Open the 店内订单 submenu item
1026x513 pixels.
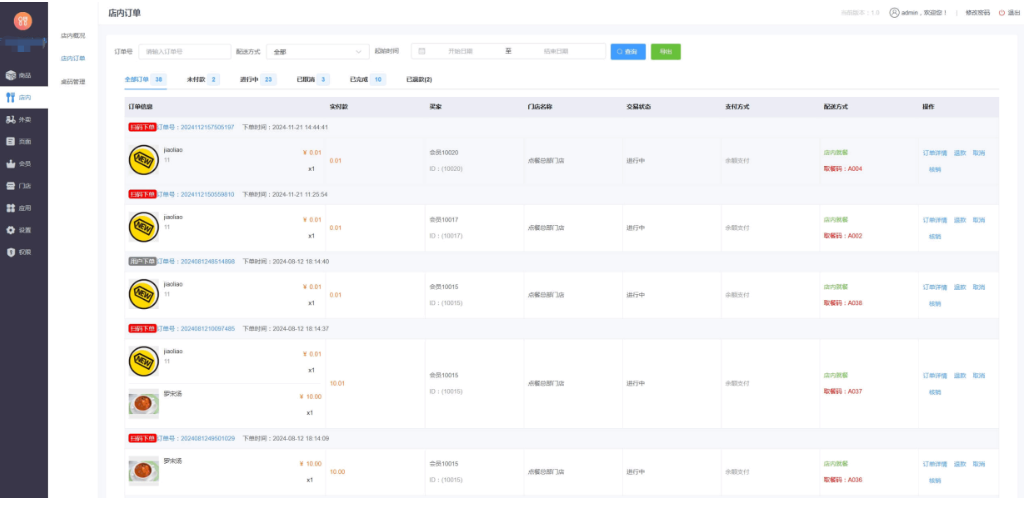[73, 58]
